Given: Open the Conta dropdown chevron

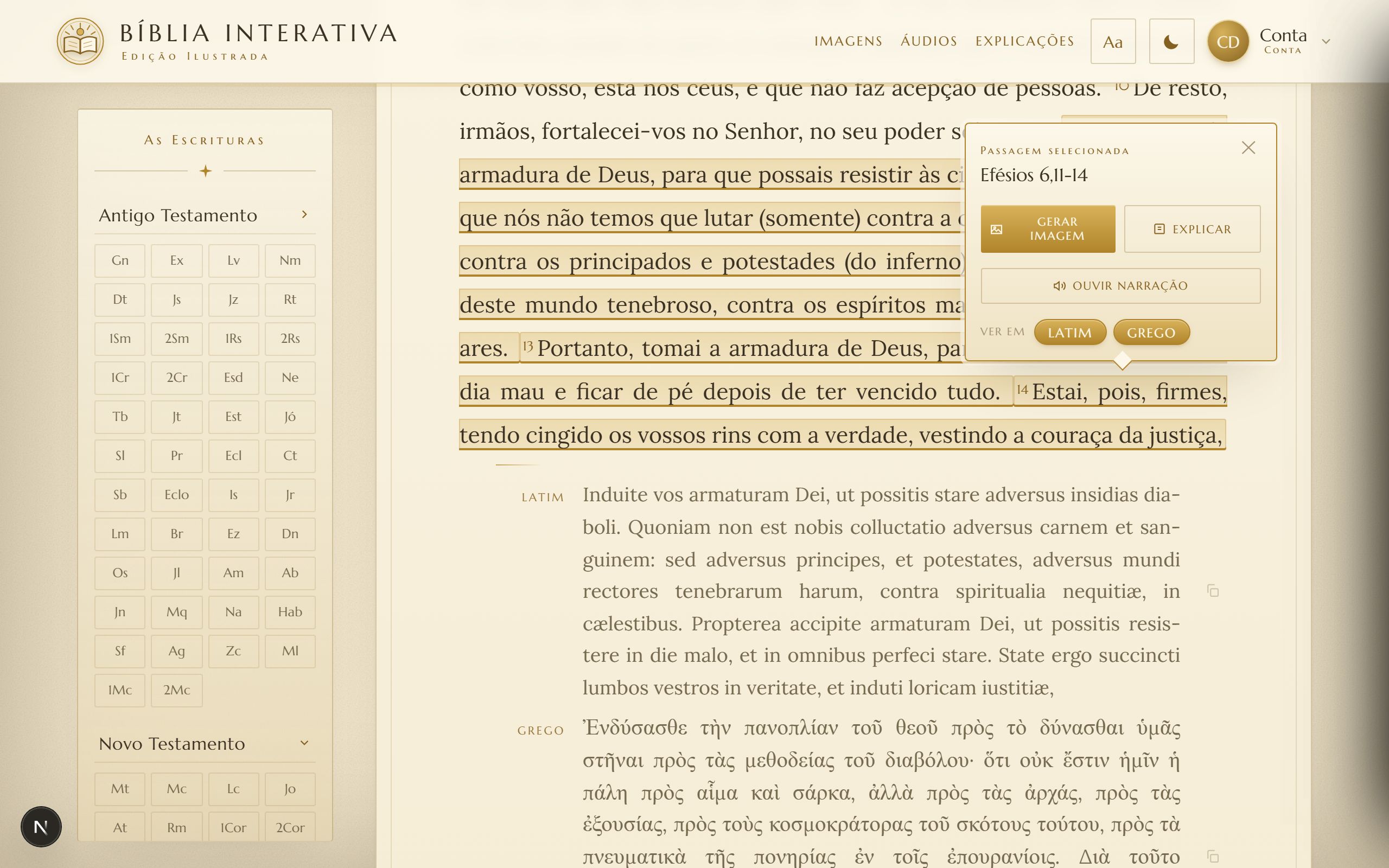Looking at the screenshot, I should click(1326, 41).
